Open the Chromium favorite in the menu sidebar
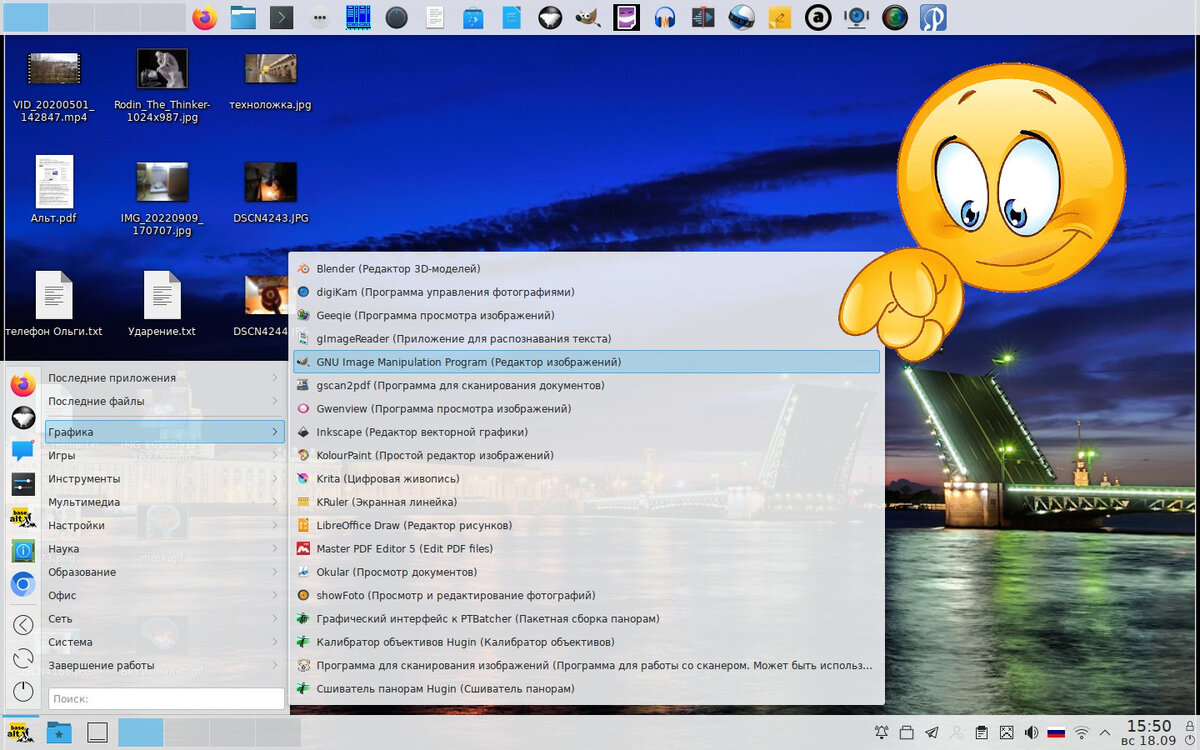1200x750 pixels. [x=23, y=585]
